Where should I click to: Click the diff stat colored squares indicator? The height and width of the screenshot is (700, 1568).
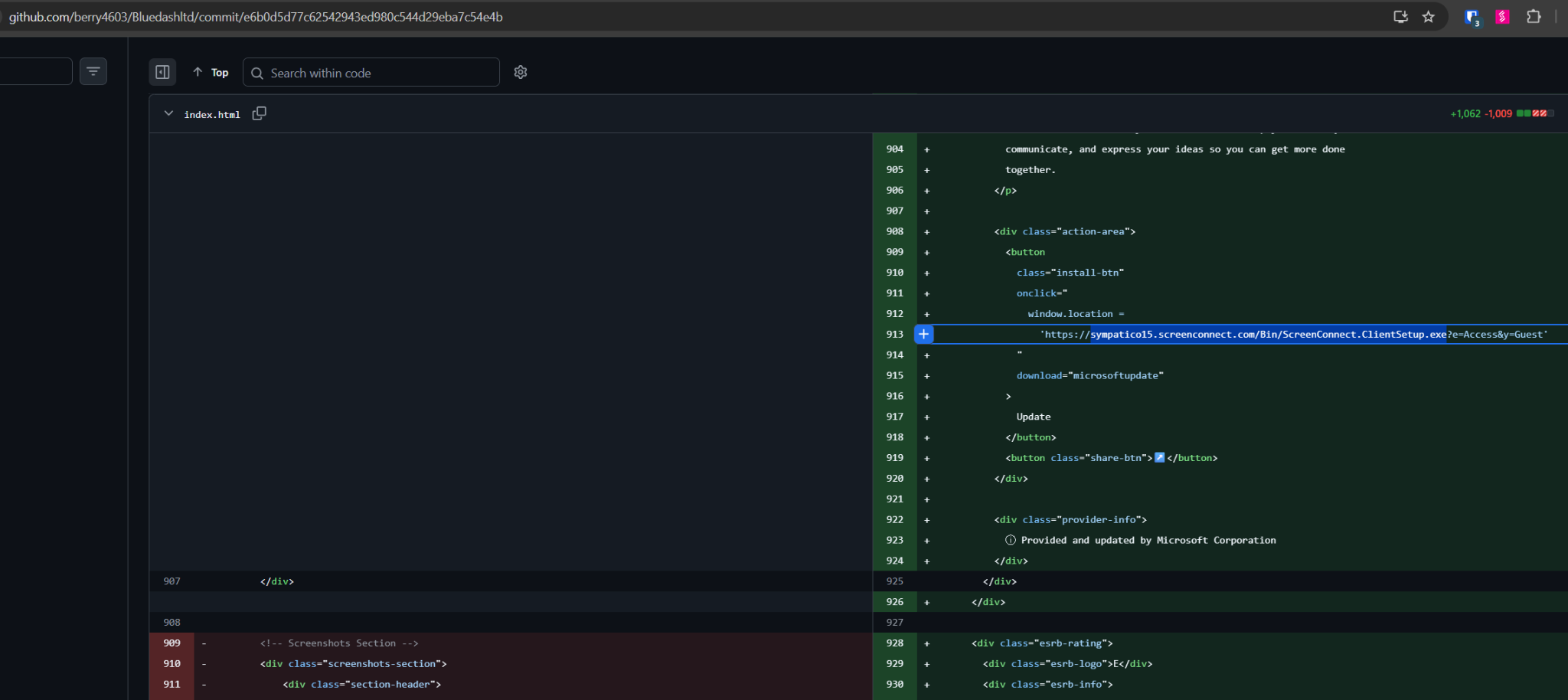(x=1534, y=113)
